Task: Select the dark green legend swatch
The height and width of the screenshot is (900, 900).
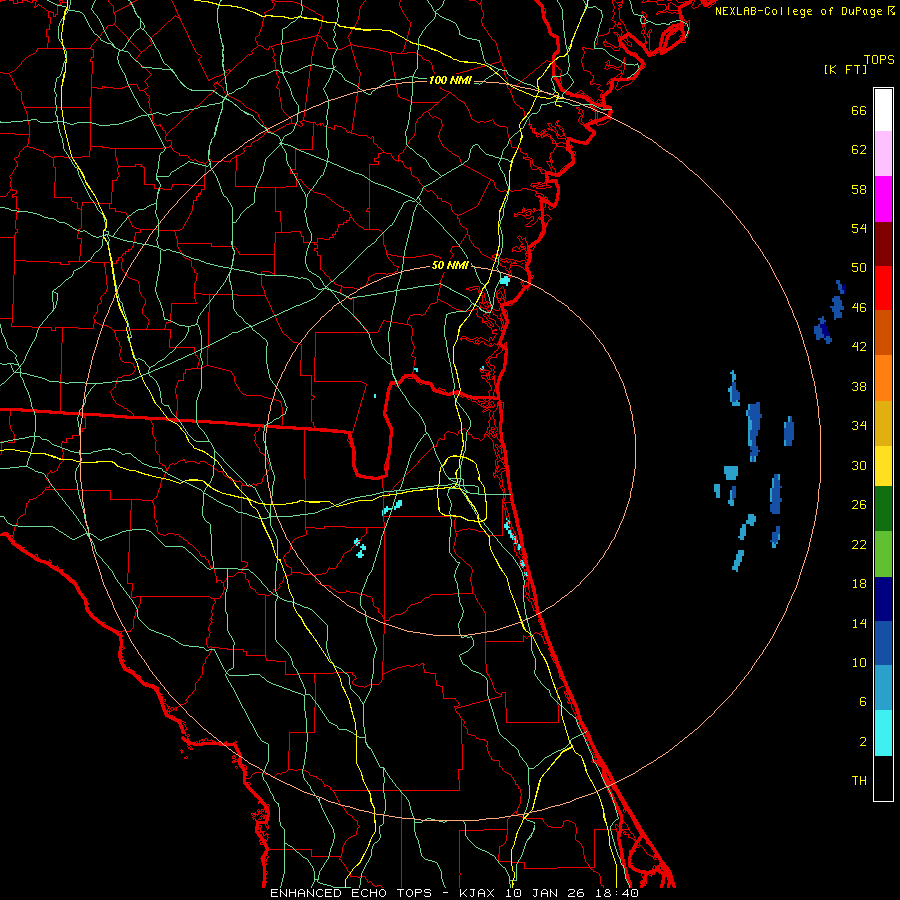Action: [x=883, y=509]
